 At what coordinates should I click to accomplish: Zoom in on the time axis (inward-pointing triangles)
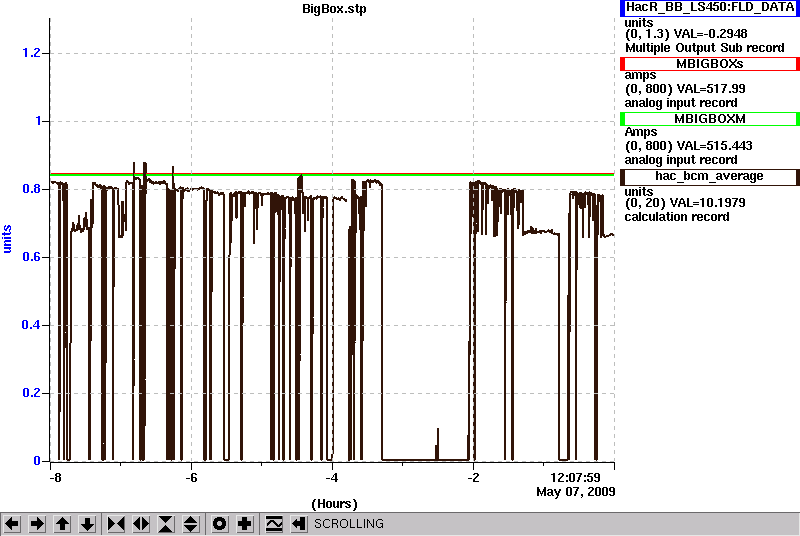coord(116,524)
